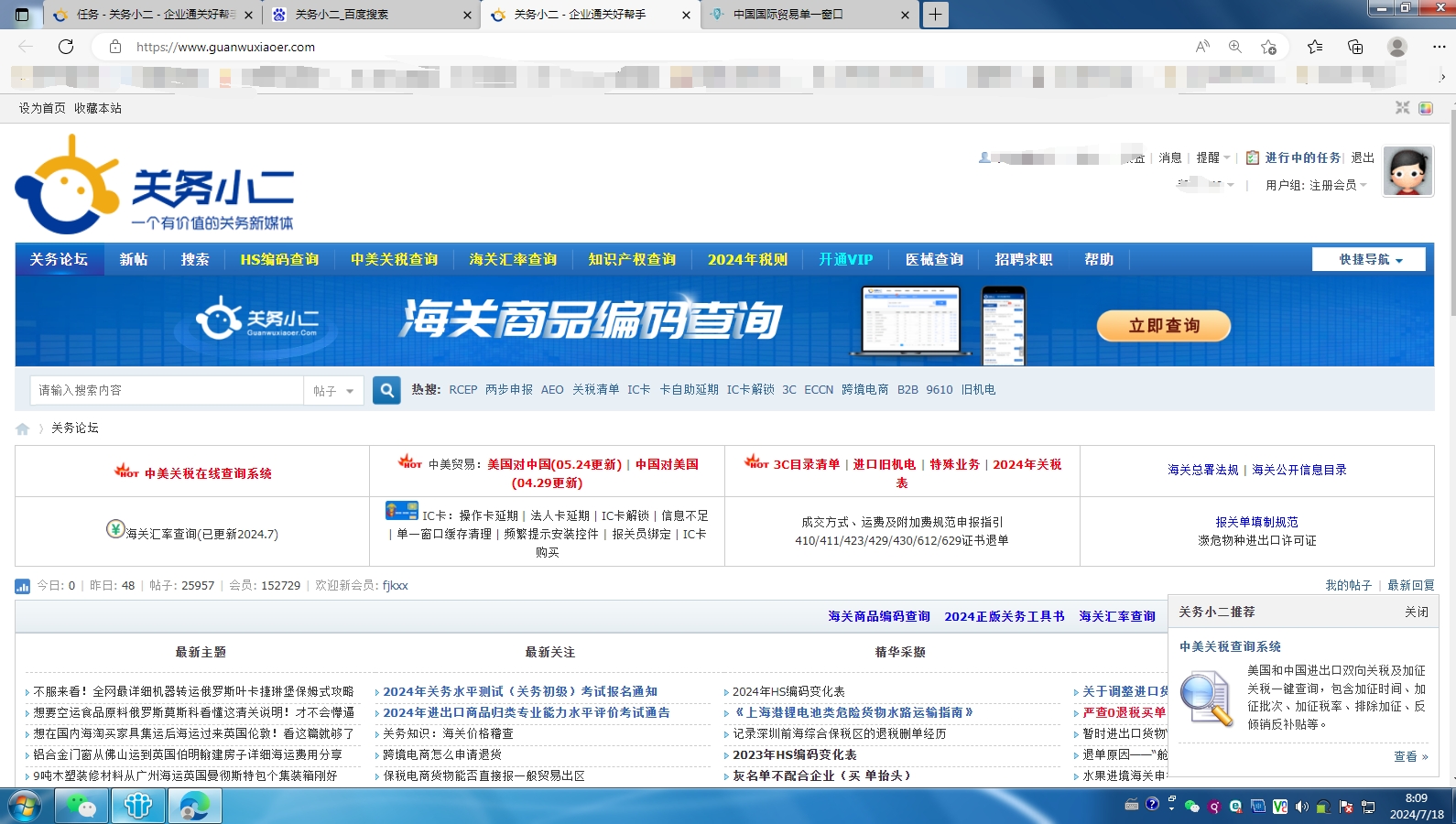Image resolution: width=1456 pixels, height=824 pixels.
Task: Click the 收藏本站 link
Action: coord(98,108)
